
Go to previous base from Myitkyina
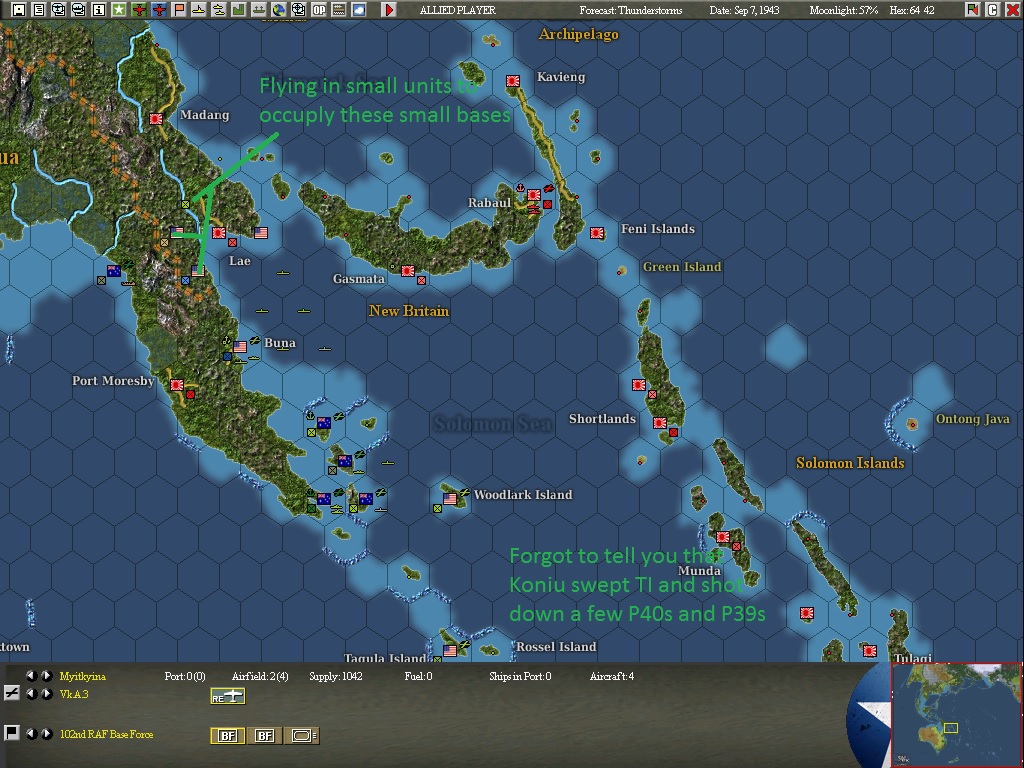pyautogui.click(x=31, y=676)
